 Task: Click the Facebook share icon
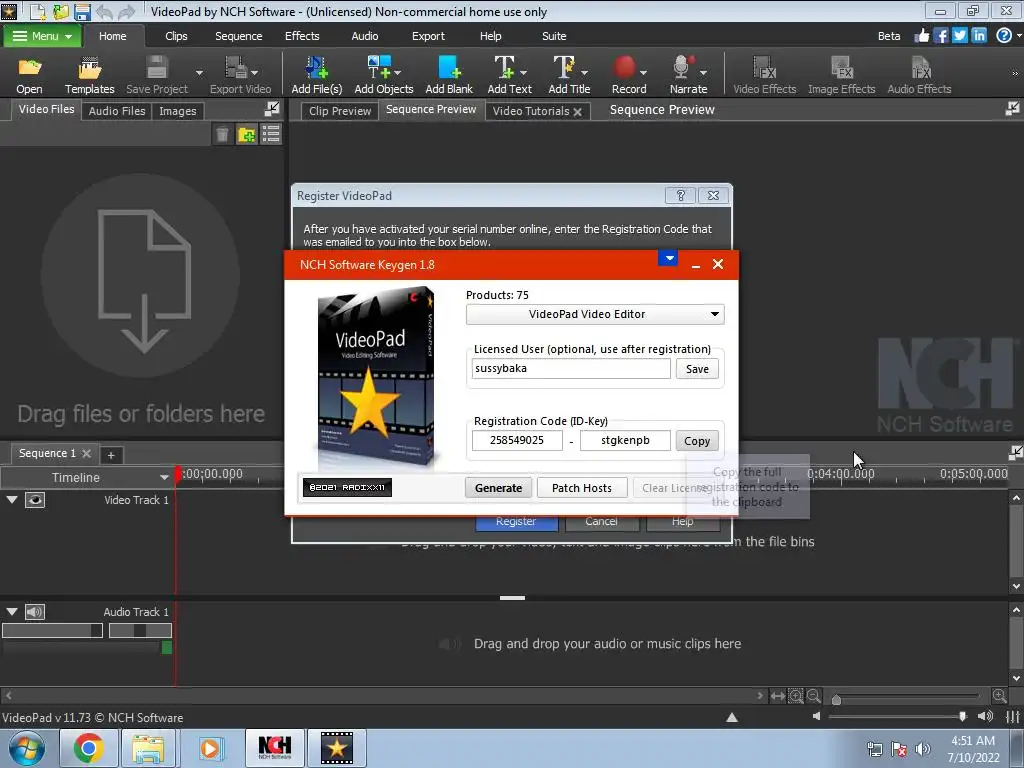[x=940, y=36]
